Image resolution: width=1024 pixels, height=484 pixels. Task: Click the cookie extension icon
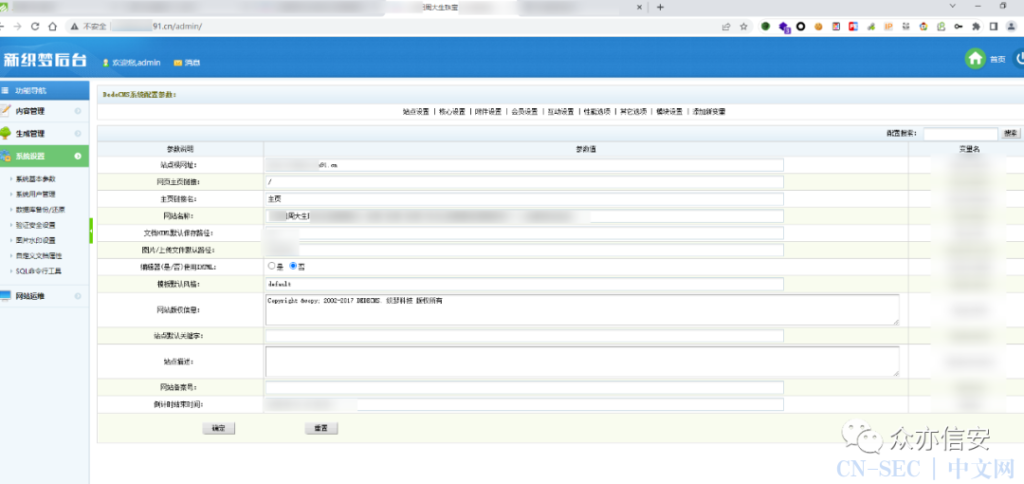pyautogui.click(x=818, y=27)
